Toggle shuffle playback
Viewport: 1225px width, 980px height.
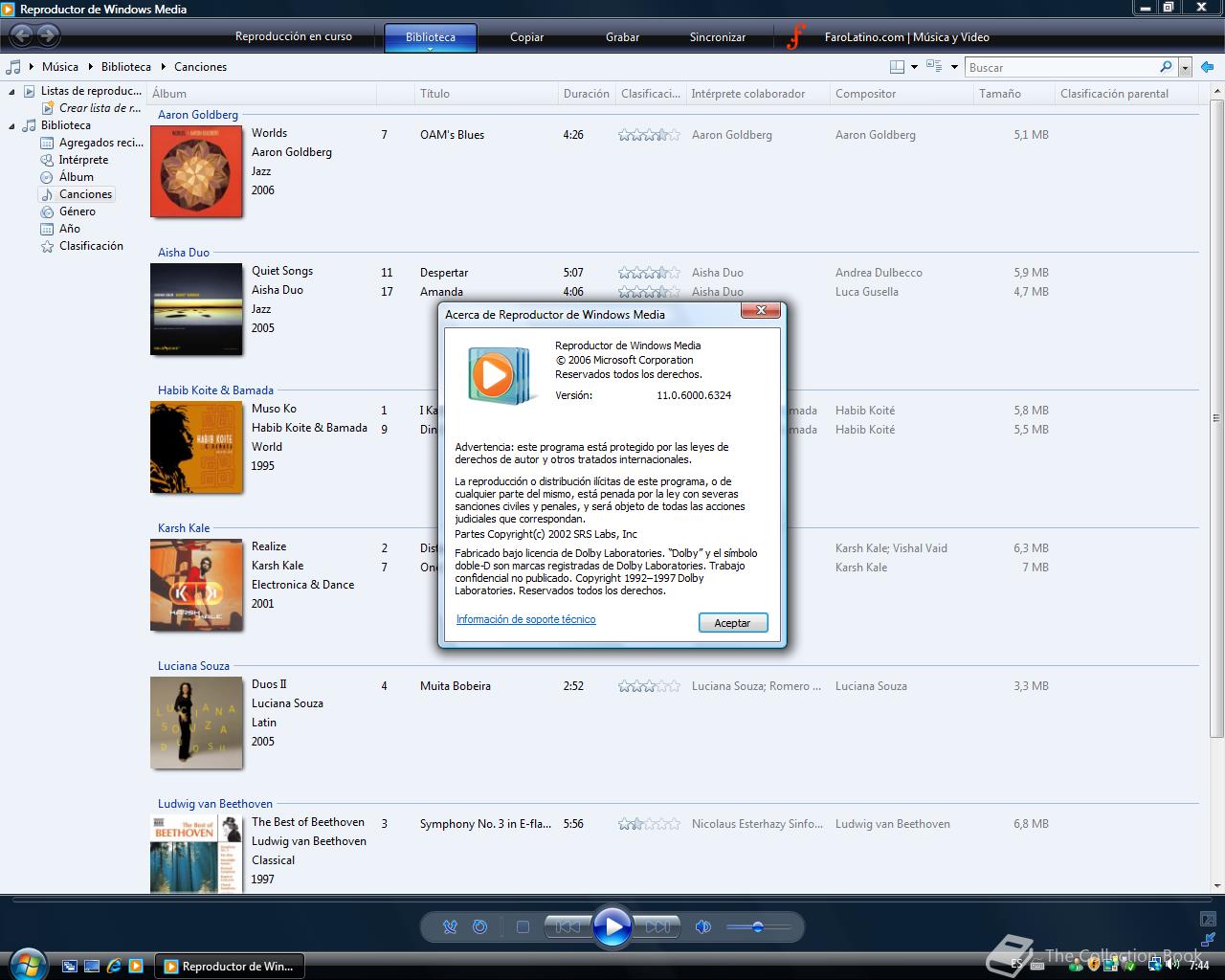click(450, 926)
